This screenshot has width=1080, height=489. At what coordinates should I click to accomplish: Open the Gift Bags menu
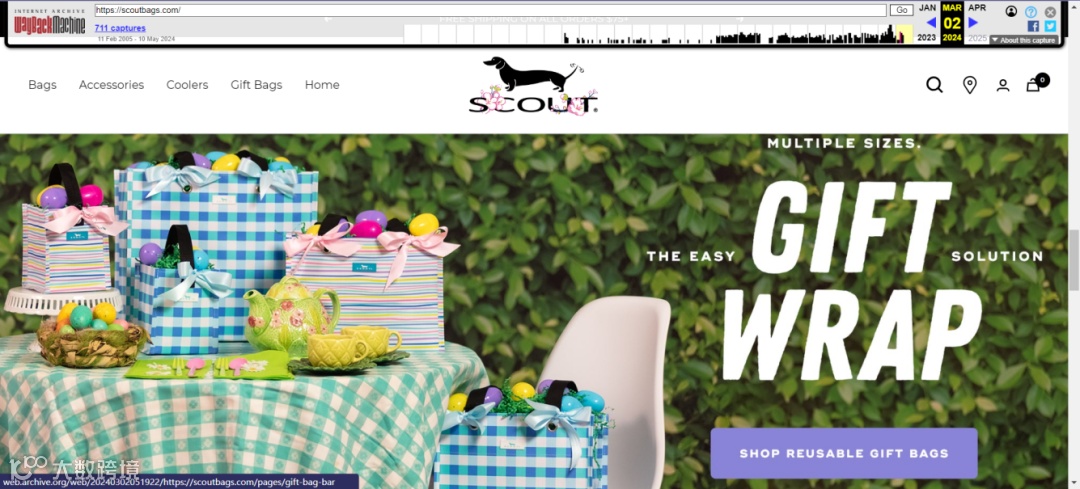pyautogui.click(x=256, y=85)
